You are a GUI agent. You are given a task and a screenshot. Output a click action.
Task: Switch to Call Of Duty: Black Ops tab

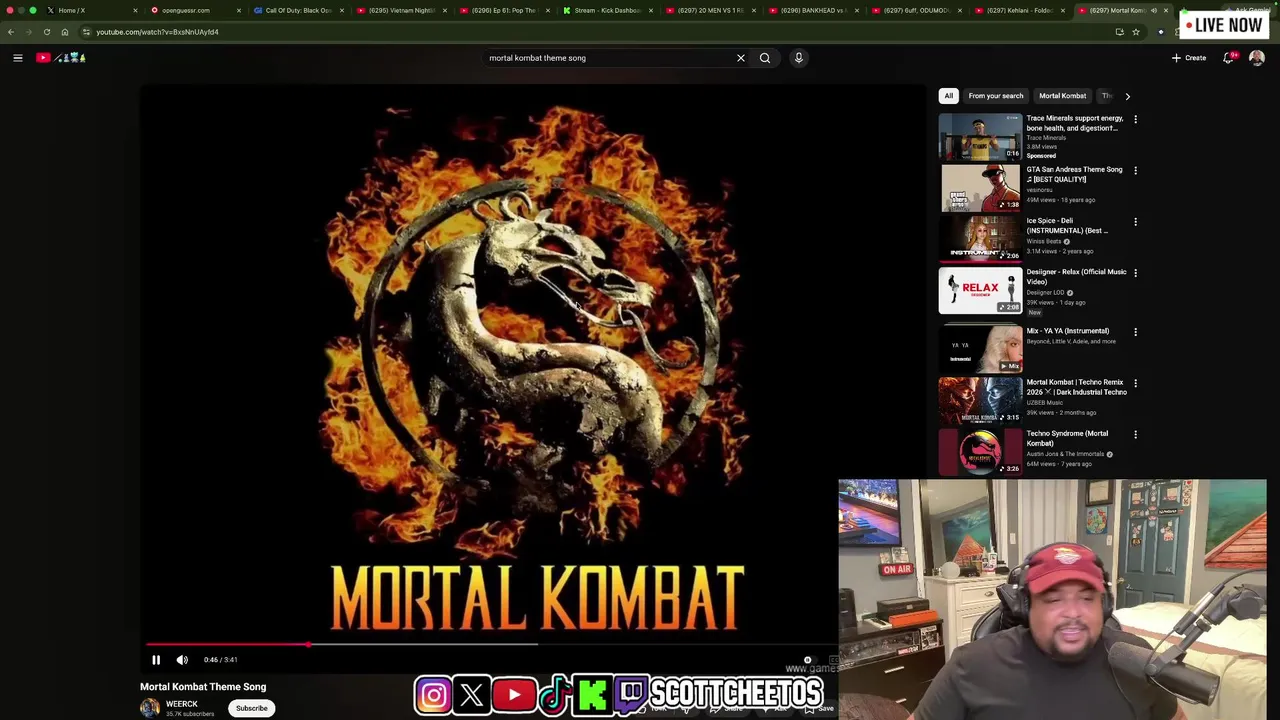pyautogui.click(x=297, y=10)
